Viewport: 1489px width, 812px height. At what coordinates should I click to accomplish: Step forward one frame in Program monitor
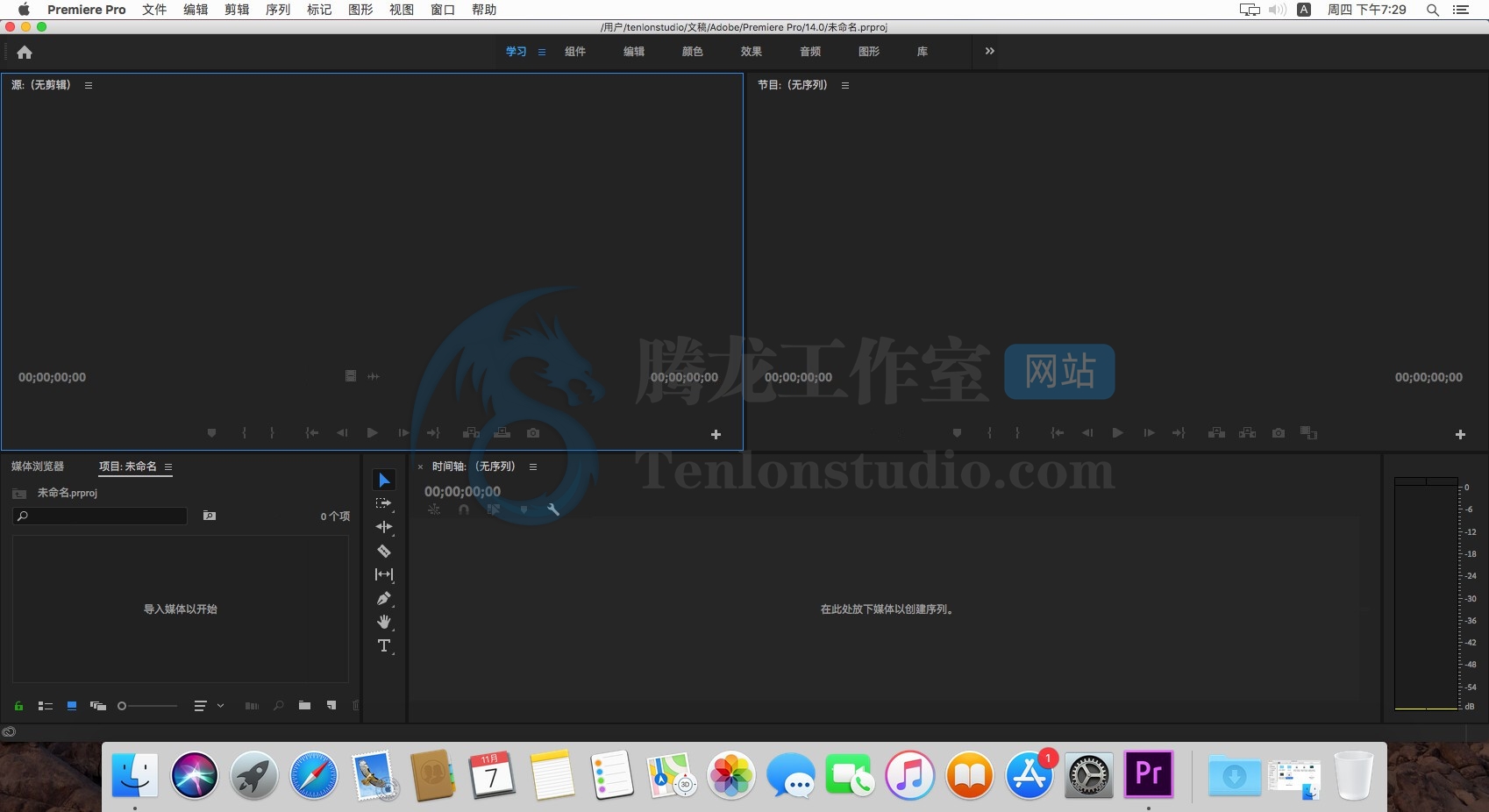[1149, 433]
